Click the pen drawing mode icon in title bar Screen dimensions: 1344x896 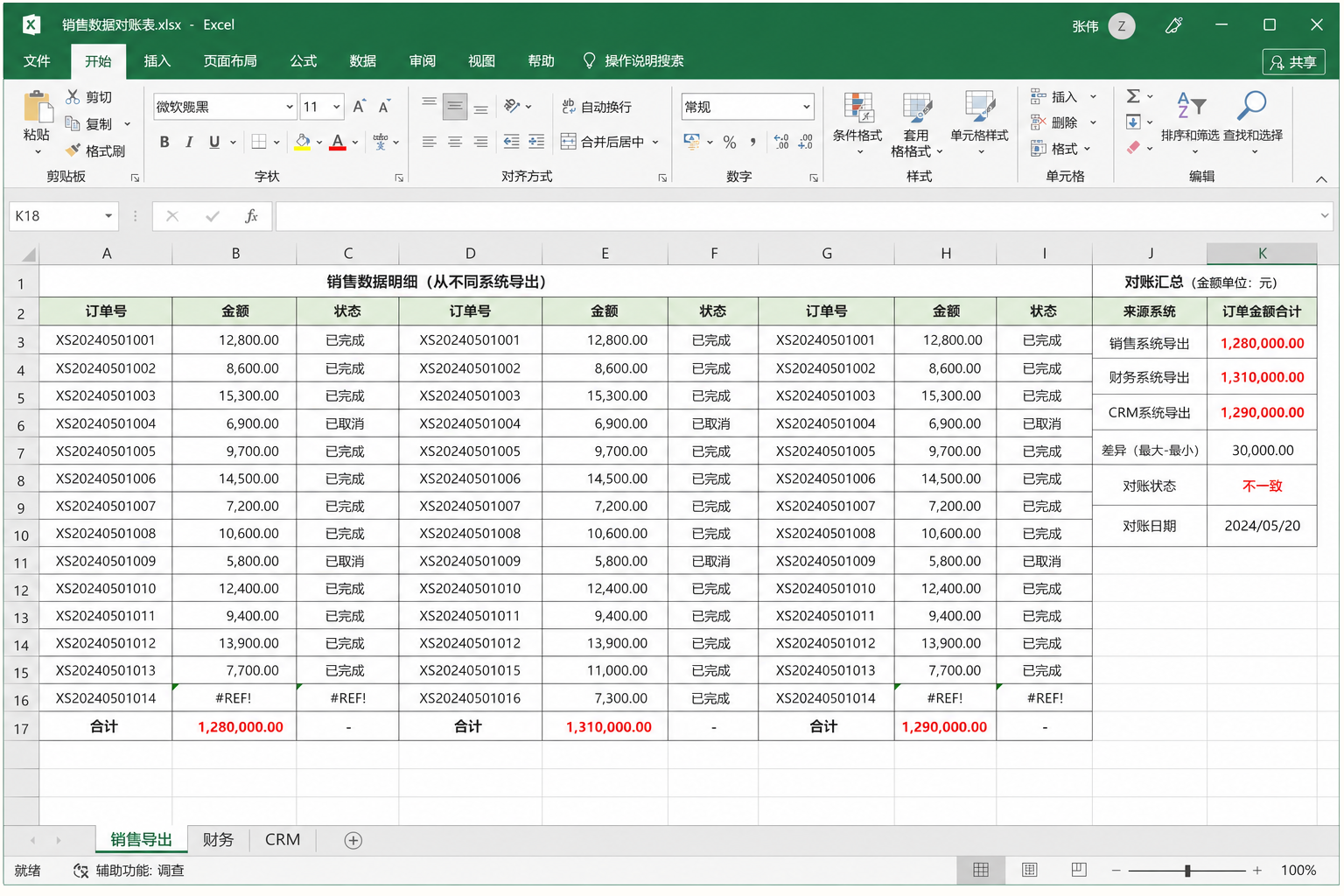tap(1174, 25)
